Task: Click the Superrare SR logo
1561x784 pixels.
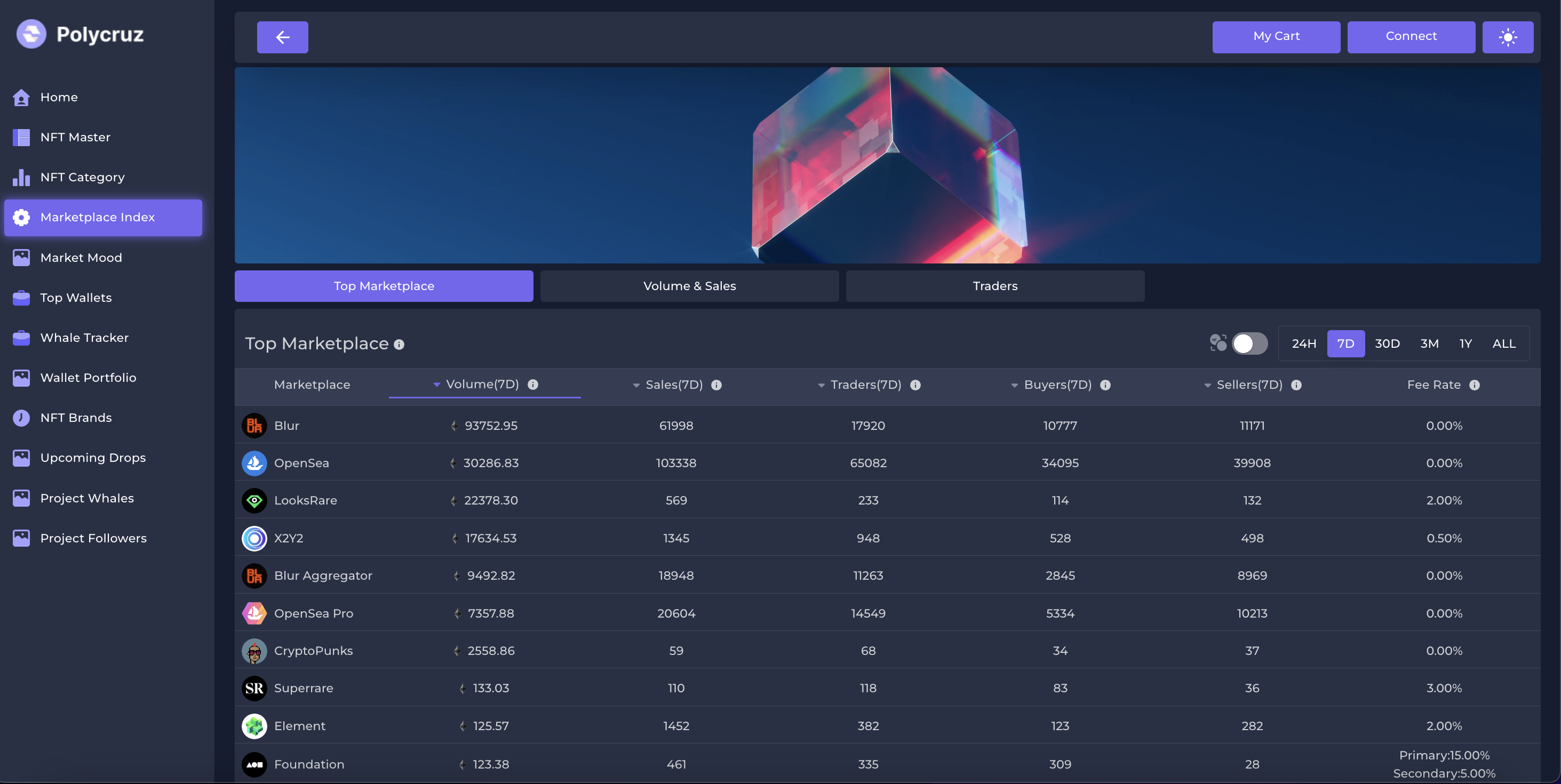Action: pos(254,689)
